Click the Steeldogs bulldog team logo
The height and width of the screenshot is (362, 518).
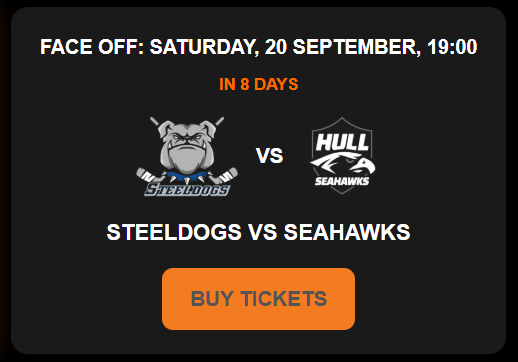187,156
